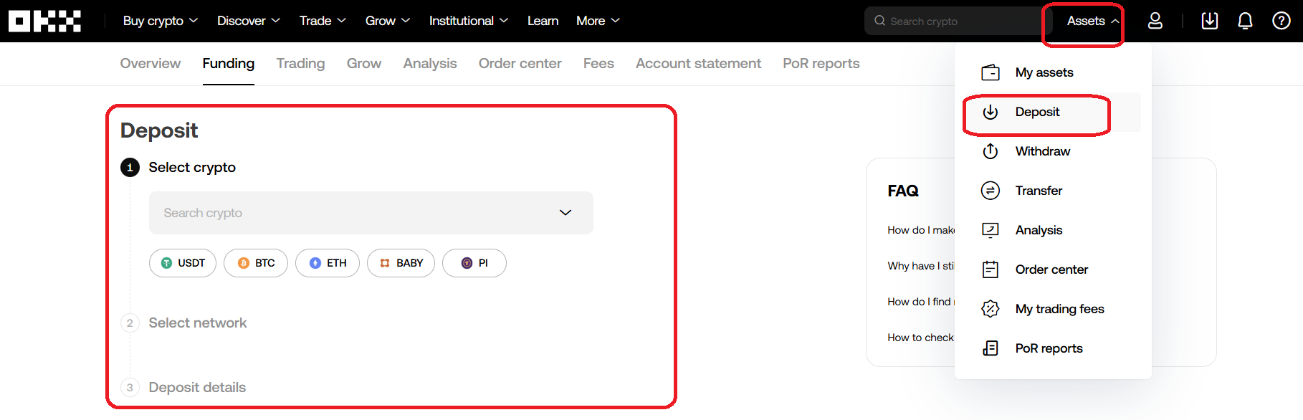Viewport: 1303px width, 420px height.
Task: Open My trading fees menu item
Action: [1059, 309]
